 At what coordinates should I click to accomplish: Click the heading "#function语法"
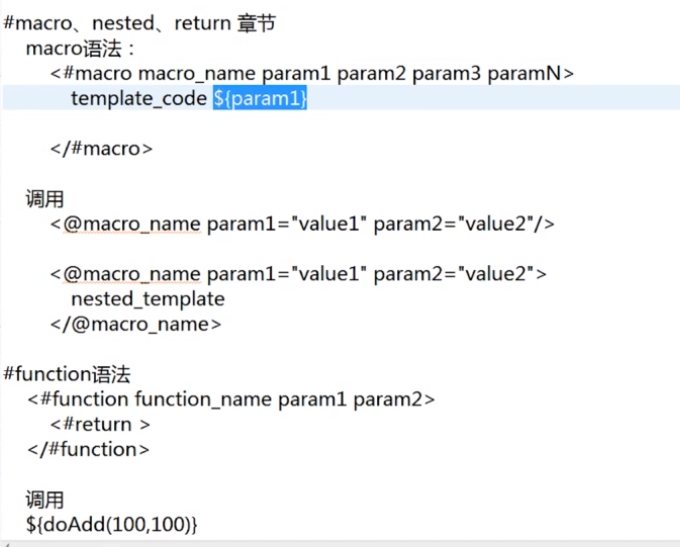(x=67, y=374)
